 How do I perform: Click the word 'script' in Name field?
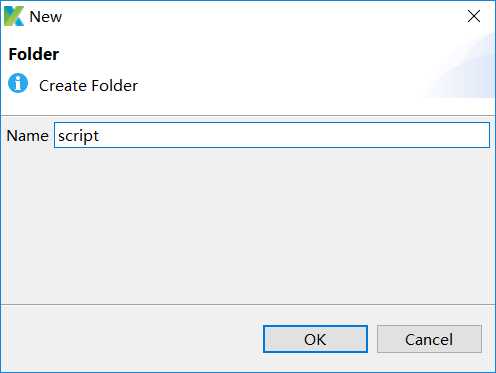78,136
